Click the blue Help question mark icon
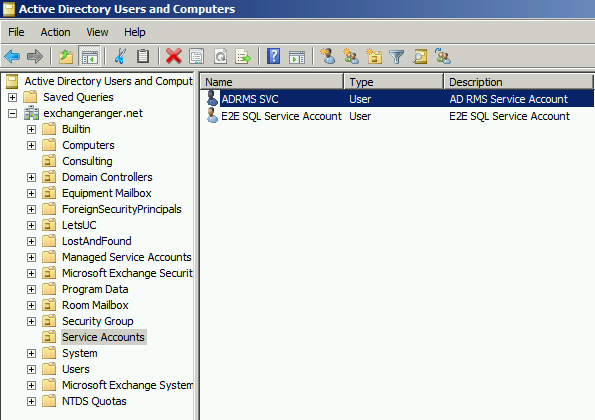This screenshot has height=420, width=595. [273, 57]
